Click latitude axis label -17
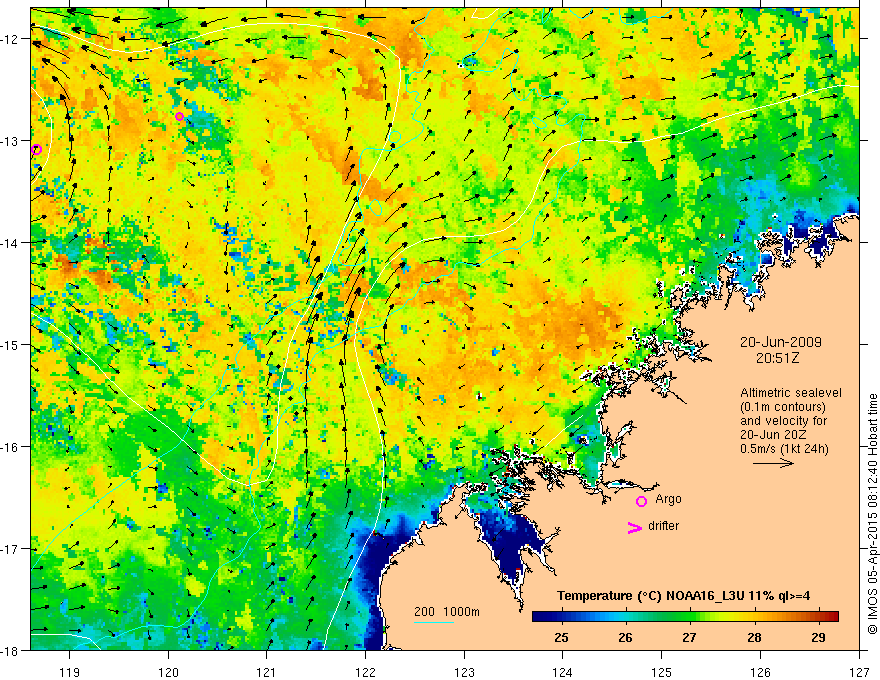The width and height of the screenshot is (880, 680). [12, 549]
